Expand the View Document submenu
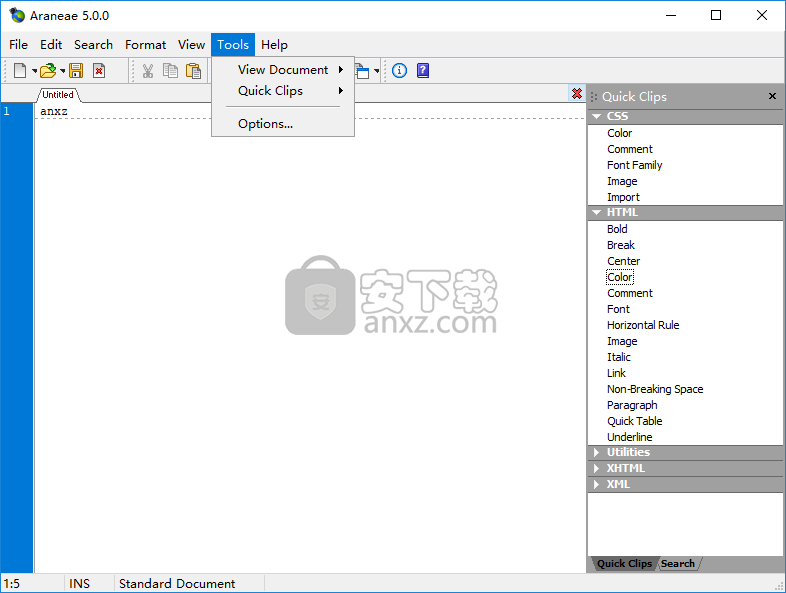Image resolution: width=786 pixels, height=593 pixels. (x=283, y=70)
